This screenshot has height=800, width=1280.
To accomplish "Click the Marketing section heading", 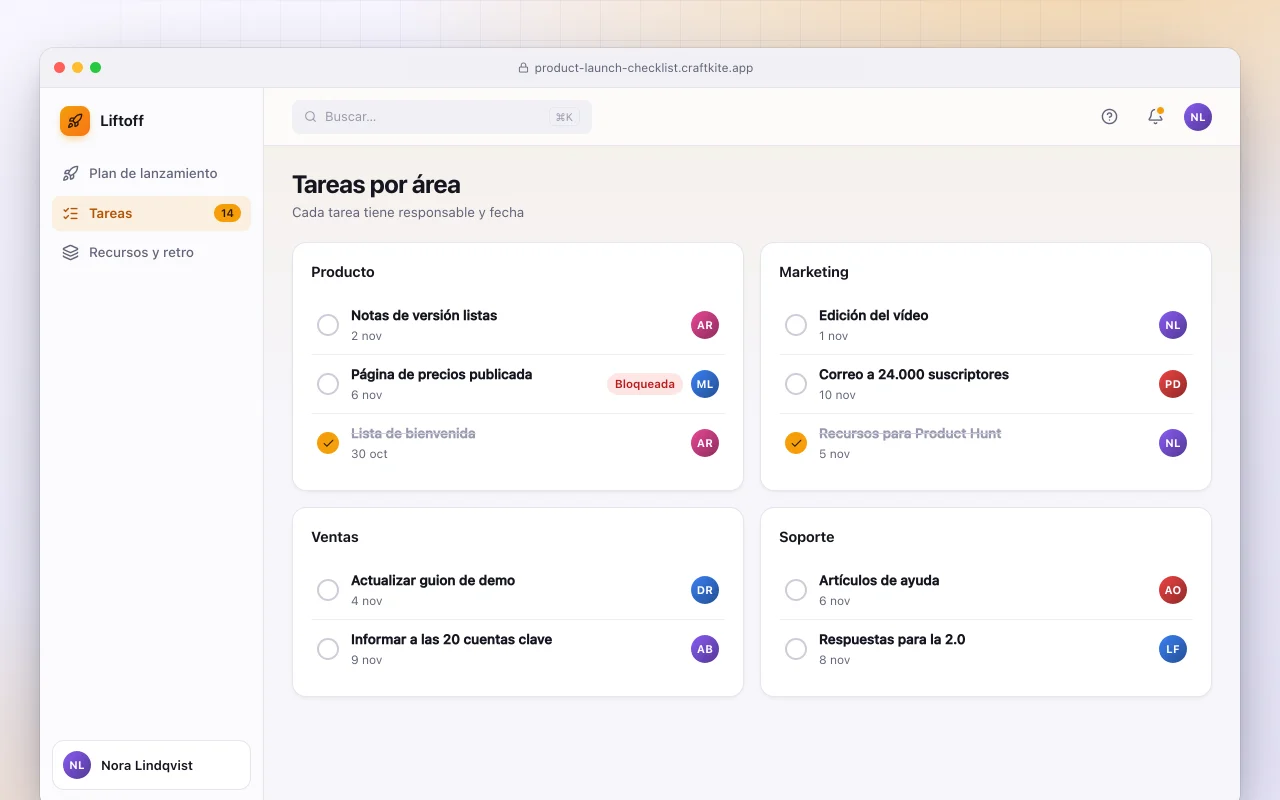I will [x=814, y=272].
